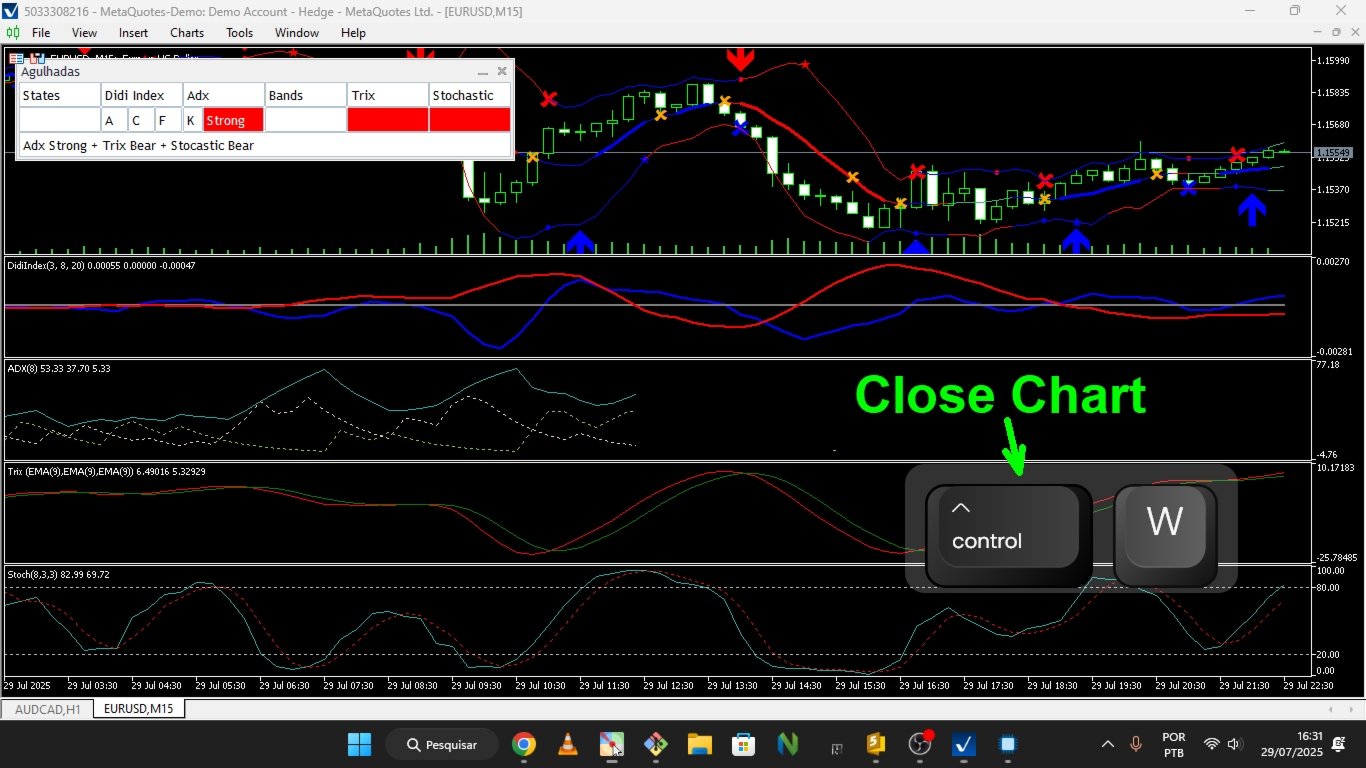This screenshot has height=768, width=1366.
Task: Click the microphone icon in system tray
Action: coord(1136,744)
